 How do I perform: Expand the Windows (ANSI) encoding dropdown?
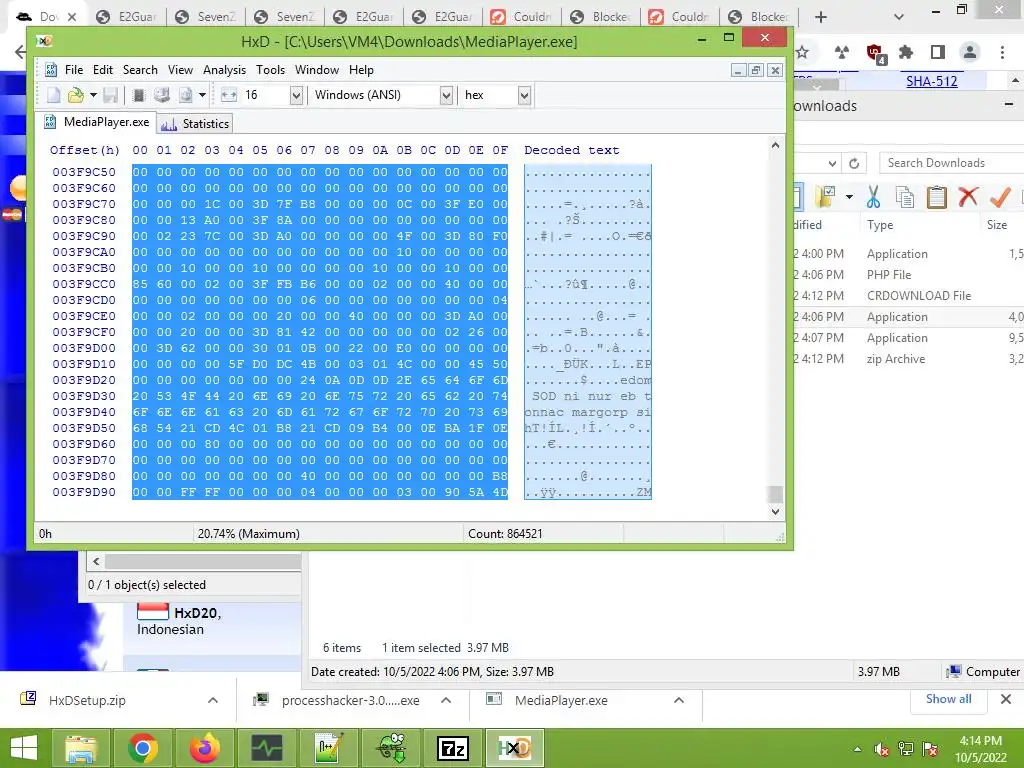click(446, 95)
